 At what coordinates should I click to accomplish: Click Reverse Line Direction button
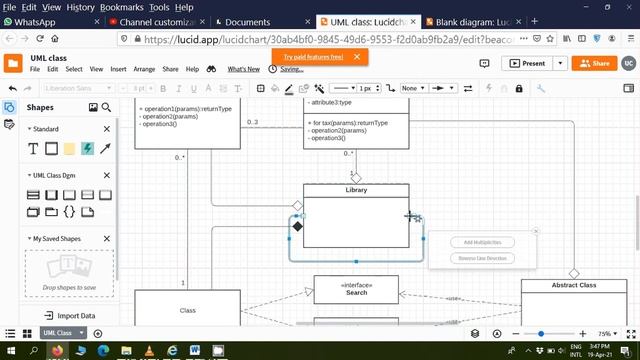pos(482,258)
